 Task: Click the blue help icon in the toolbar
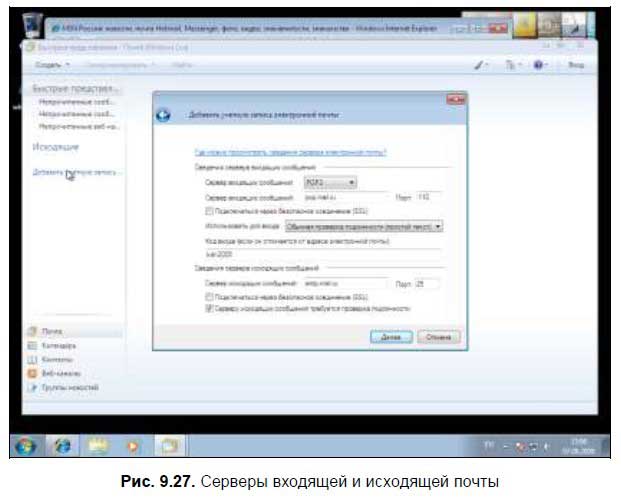point(539,65)
